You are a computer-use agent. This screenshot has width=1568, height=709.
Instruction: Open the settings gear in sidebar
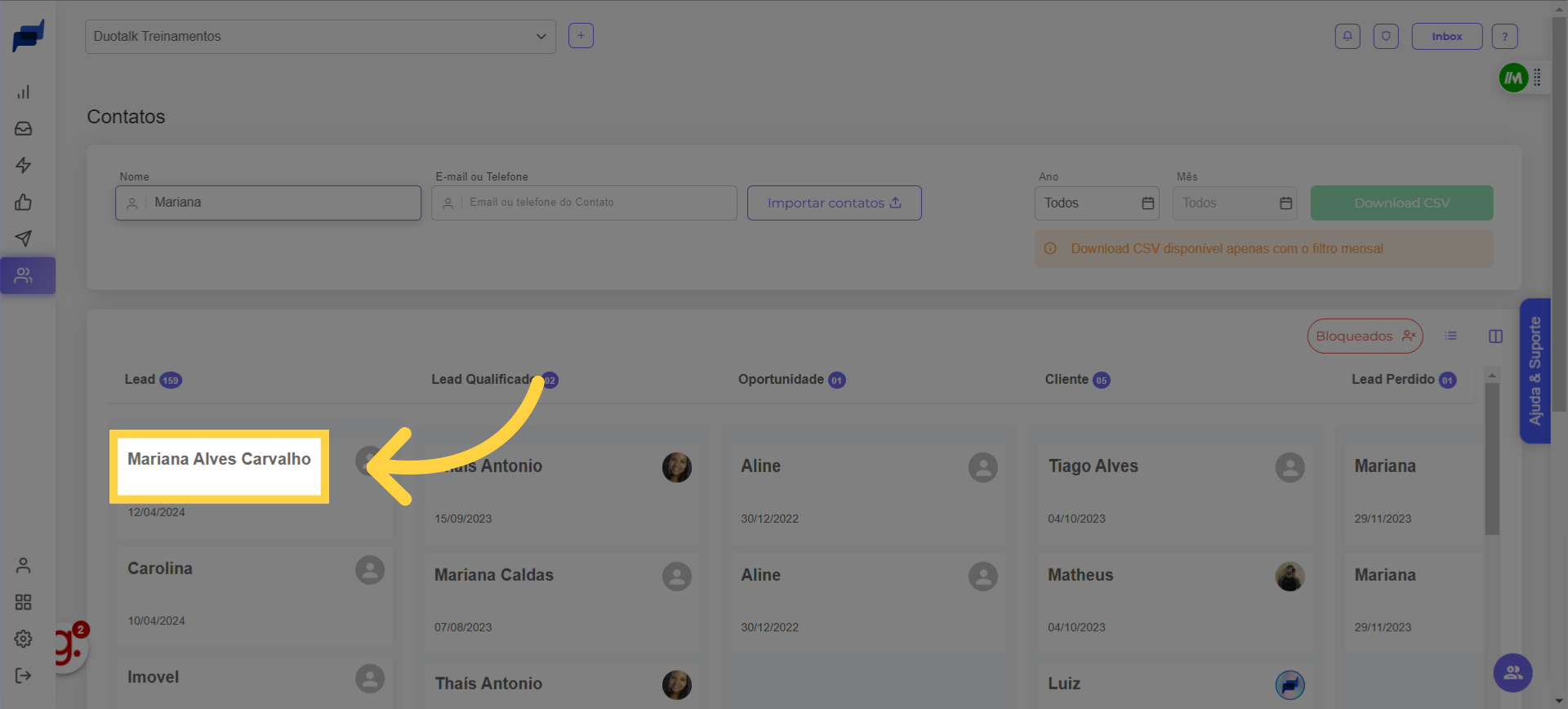24,639
